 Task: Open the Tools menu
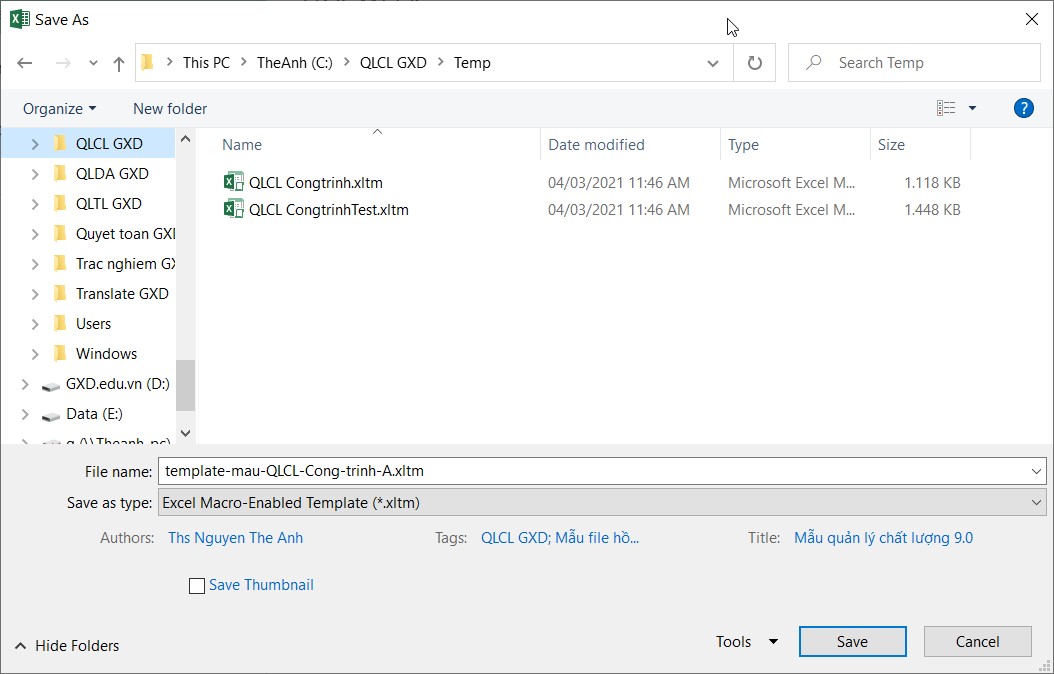coord(745,642)
